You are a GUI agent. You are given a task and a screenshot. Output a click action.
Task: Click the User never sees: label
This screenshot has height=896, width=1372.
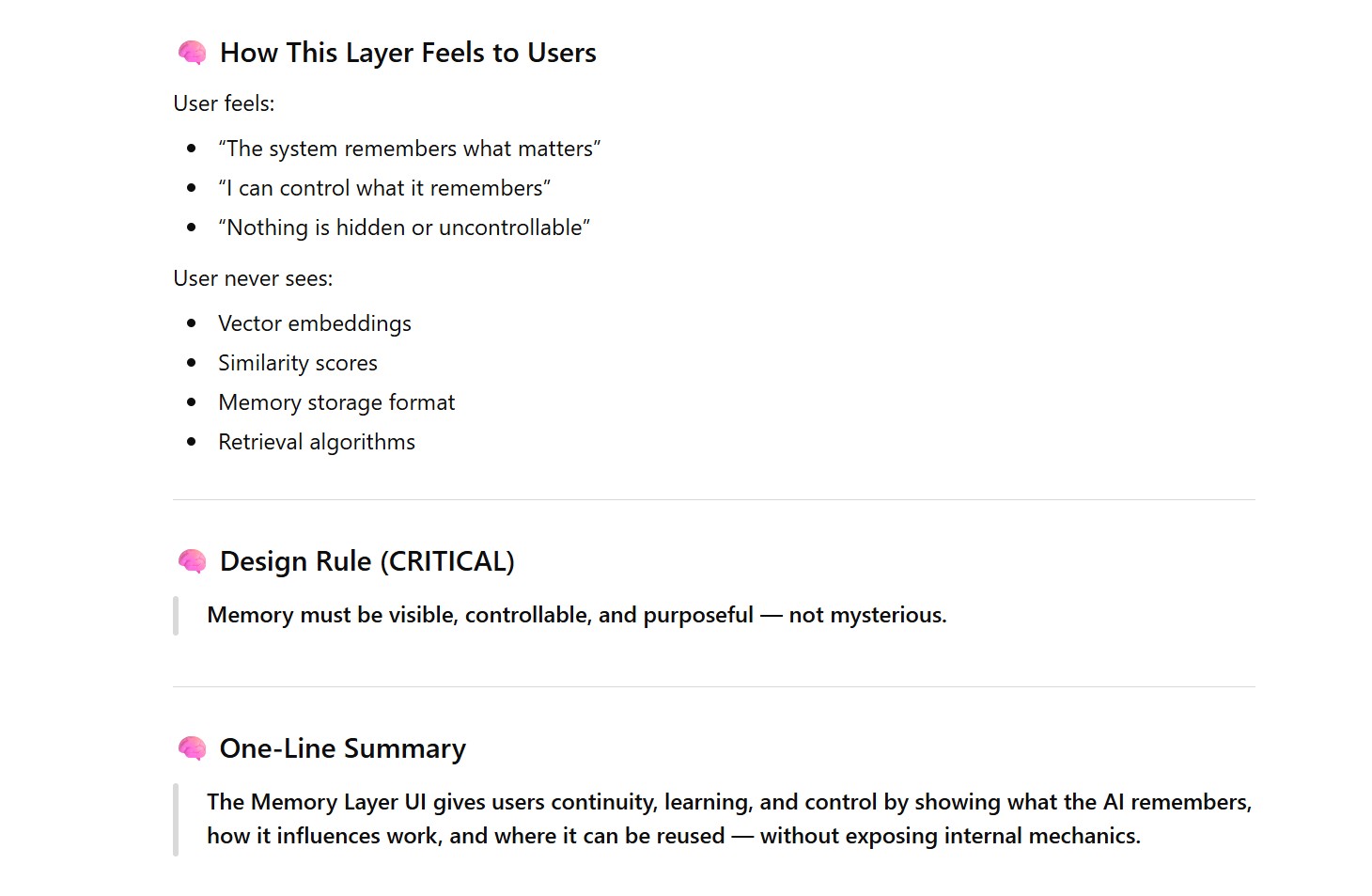253,278
